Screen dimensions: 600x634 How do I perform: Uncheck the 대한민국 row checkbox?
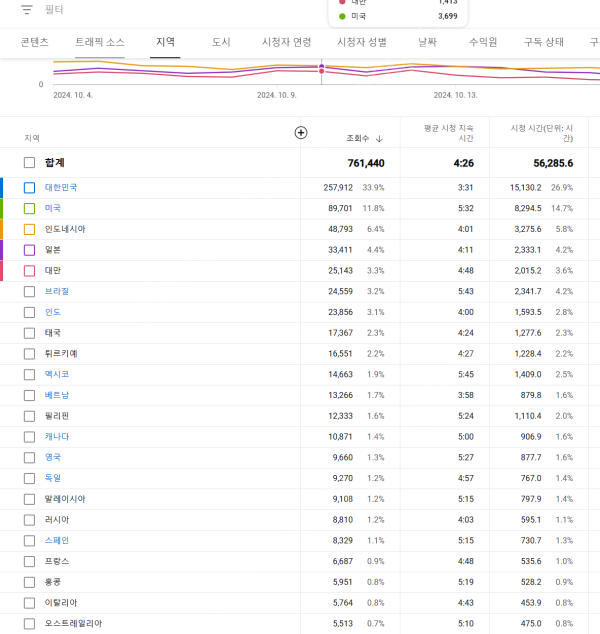[x=29, y=187]
